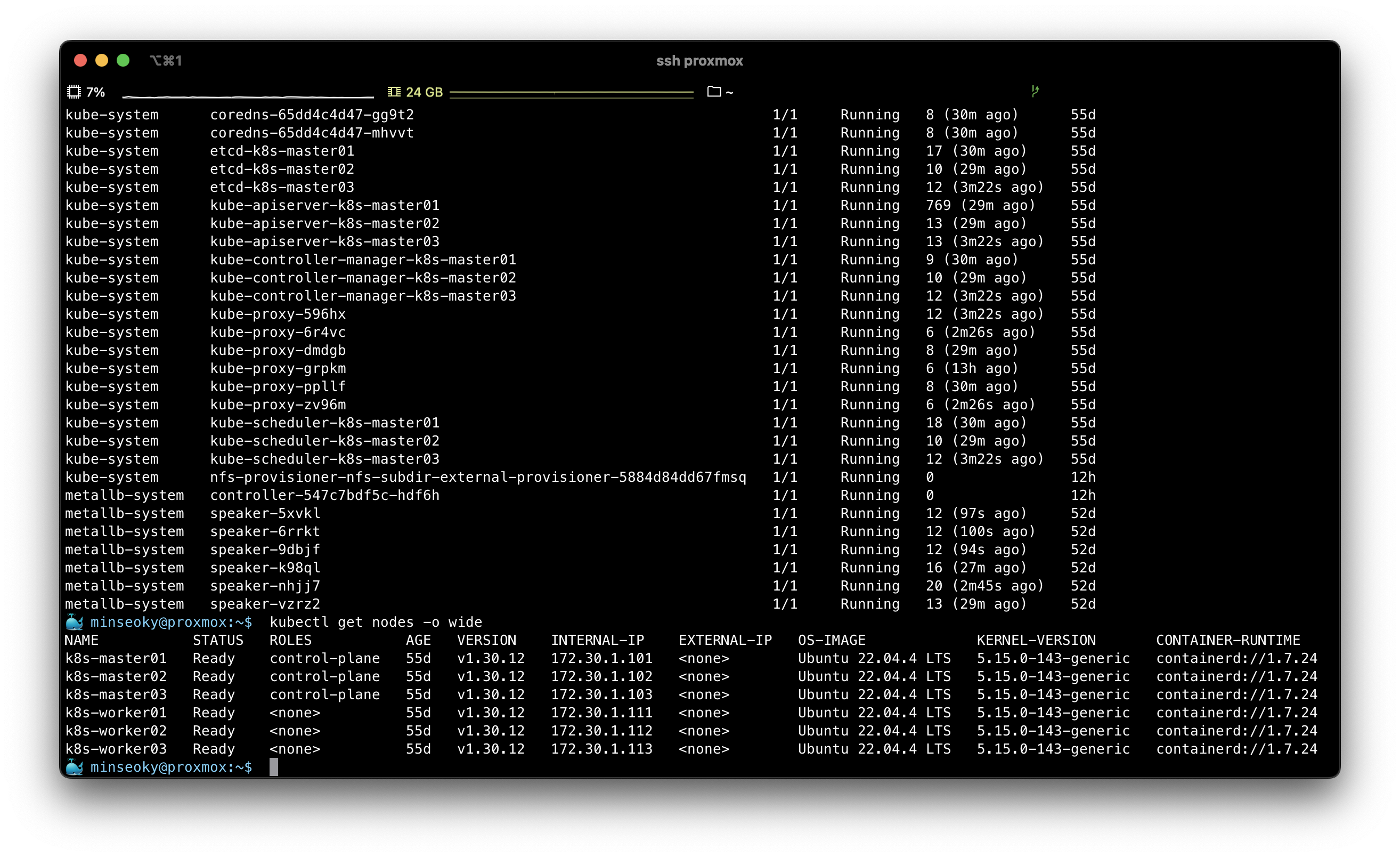The width and height of the screenshot is (1400, 857).
Task: Click the ssh proxmox window title
Action: [x=699, y=61]
